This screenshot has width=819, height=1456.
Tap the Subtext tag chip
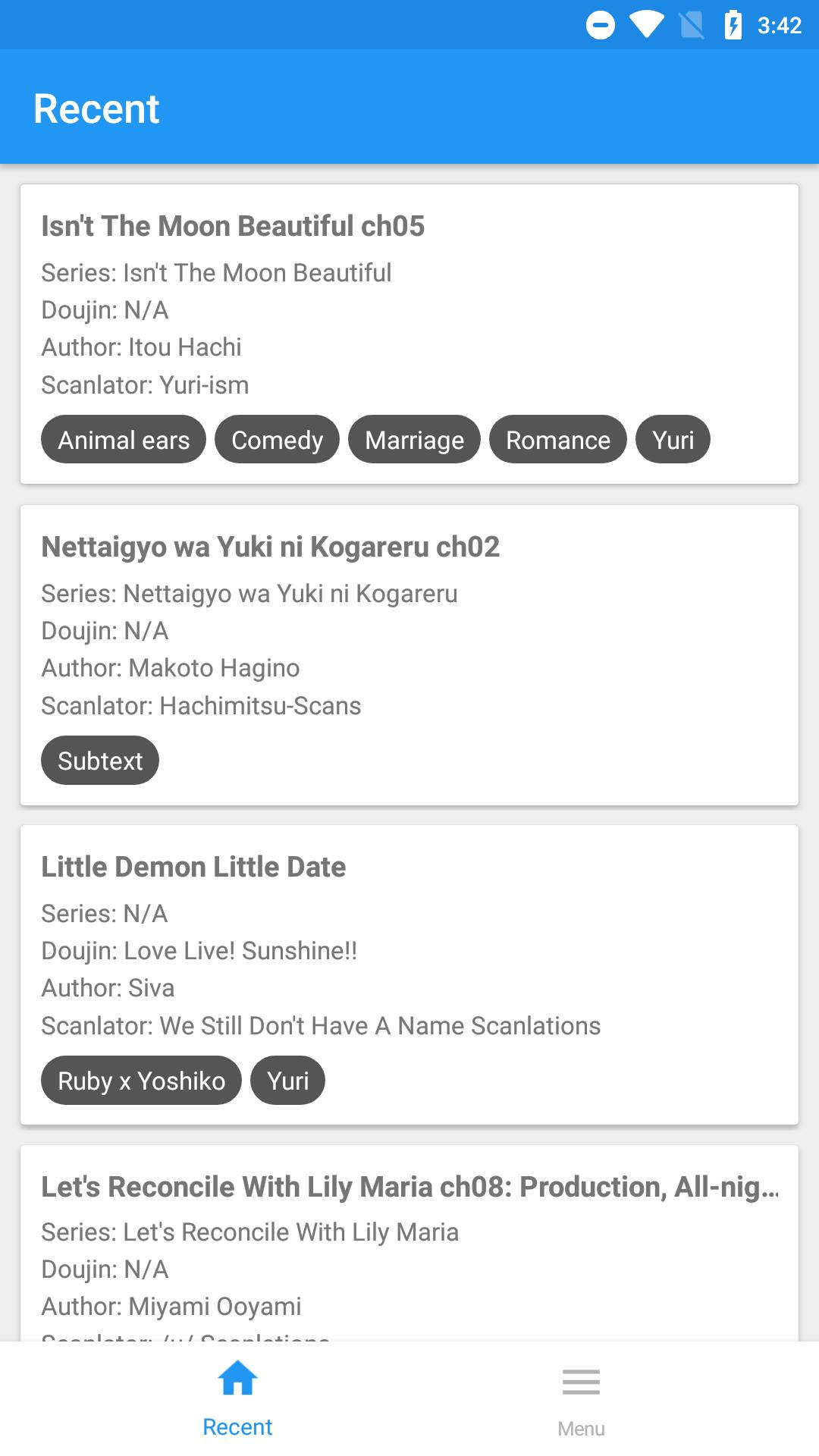click(x=100, y=761)
